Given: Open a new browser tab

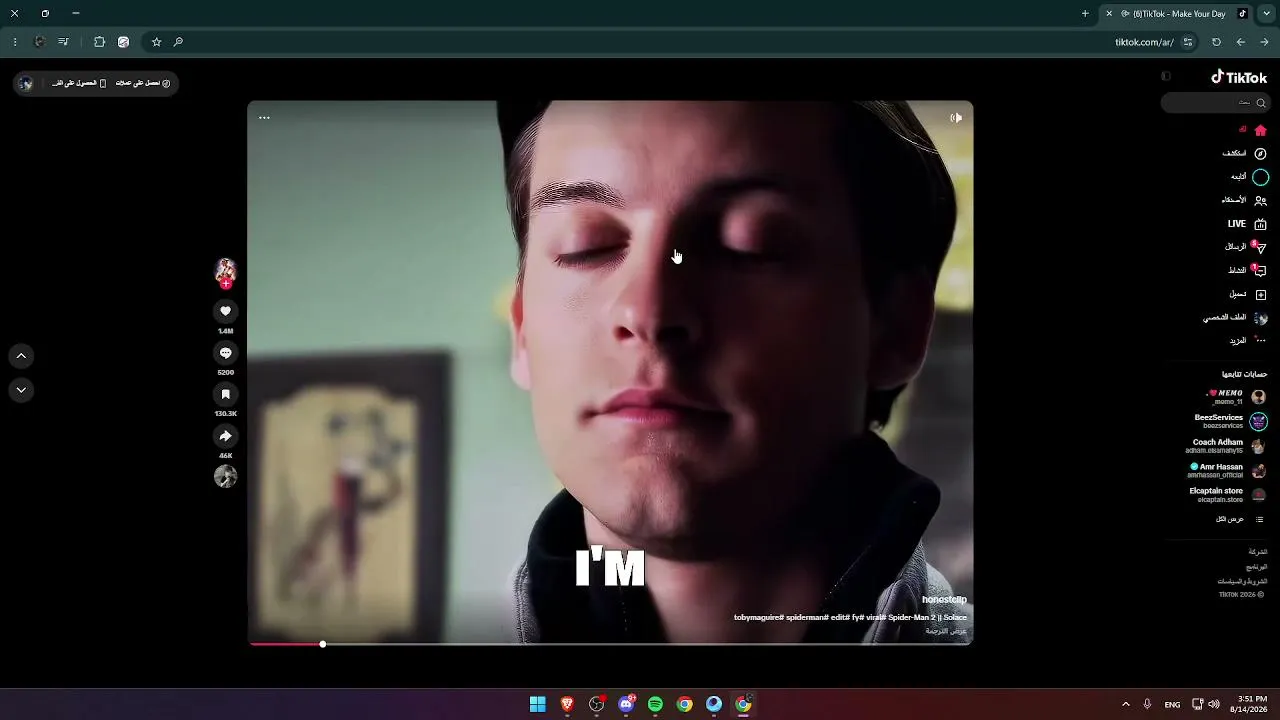Looking at the screenshot, I should (1085, 14).
